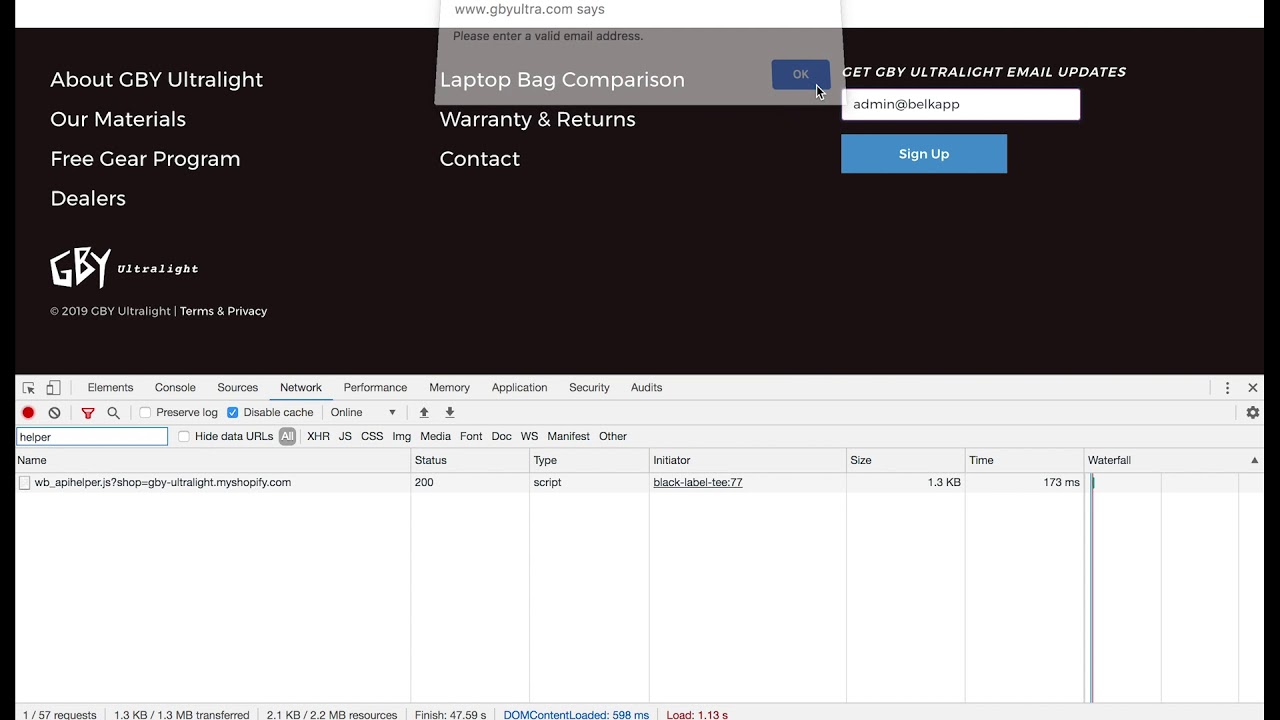Open the Sources tab
This screenshot has height=720, width=1280.
238,387
